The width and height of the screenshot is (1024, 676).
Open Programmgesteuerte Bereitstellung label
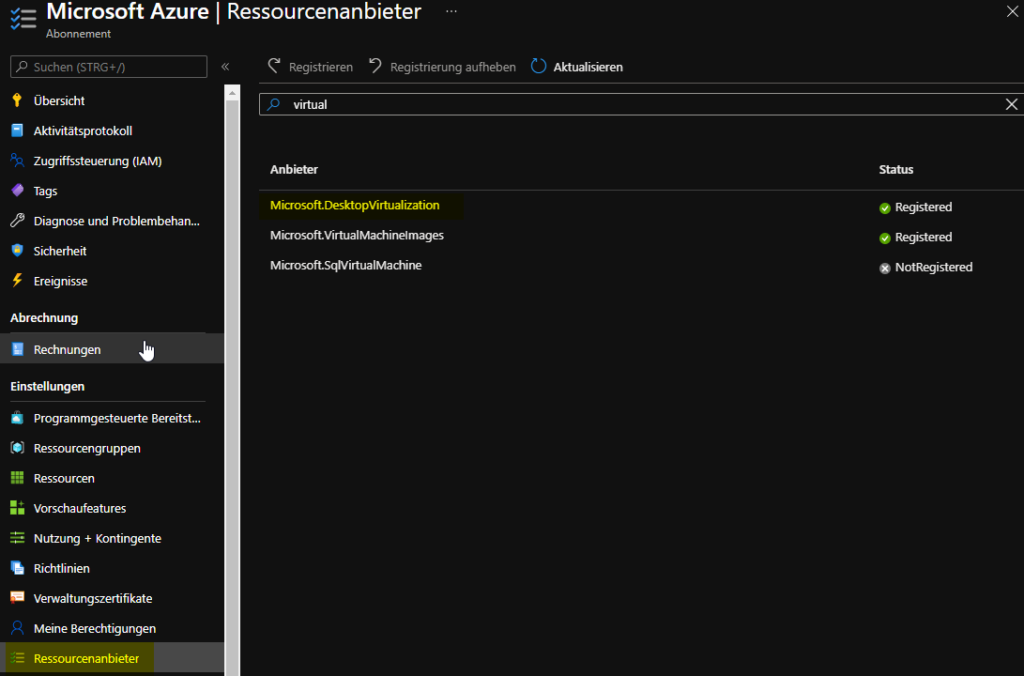(x=117, y=418)
